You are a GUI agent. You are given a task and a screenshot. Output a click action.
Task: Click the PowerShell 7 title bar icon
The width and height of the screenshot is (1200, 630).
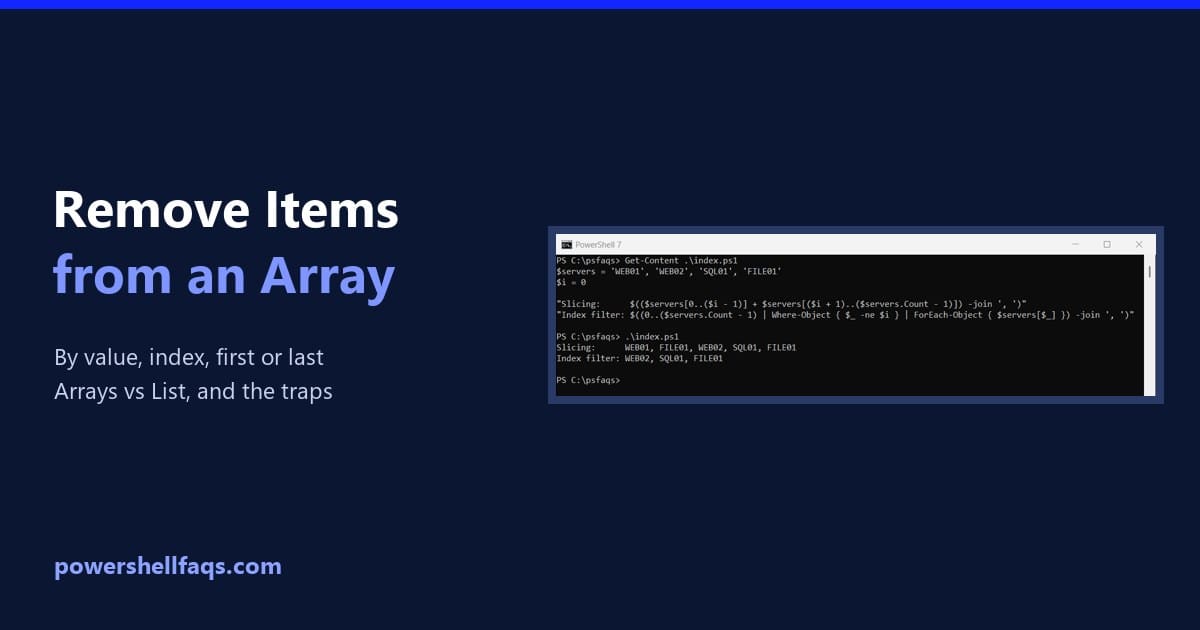pos(566,244)
